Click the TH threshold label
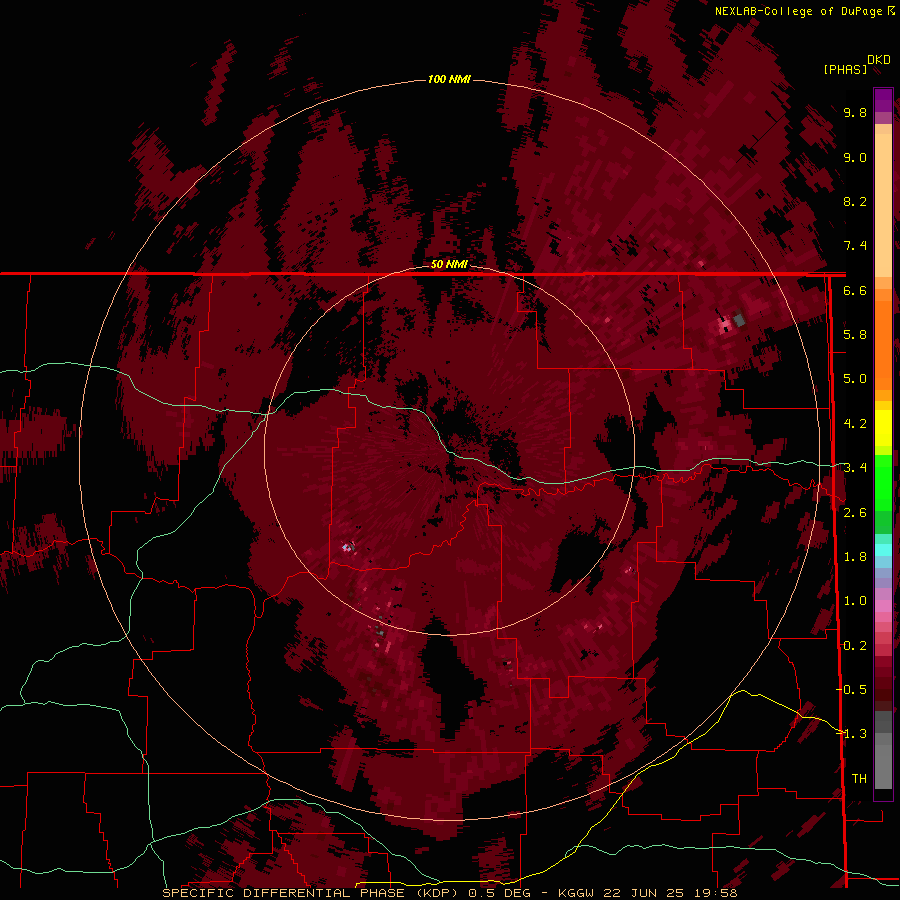This screenshot has height=900, width=900. tap(859, 779)
